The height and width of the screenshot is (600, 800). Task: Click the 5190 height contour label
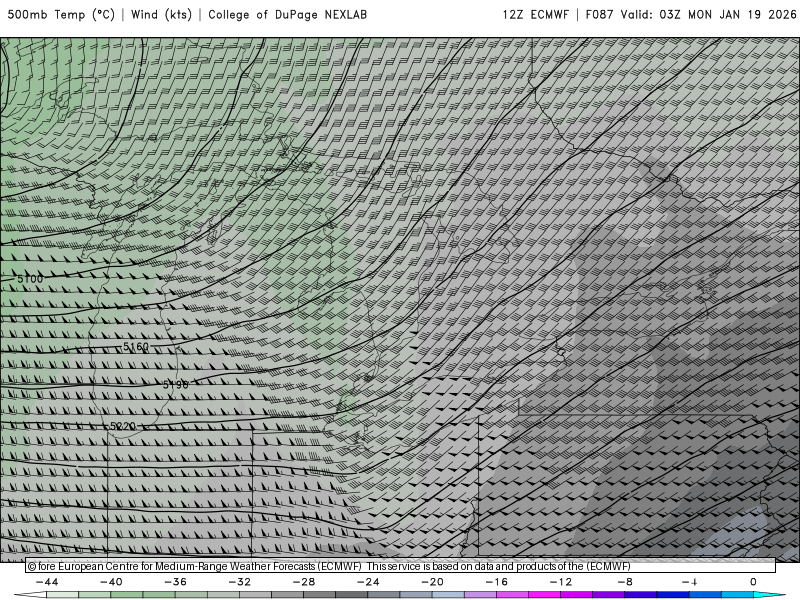(x=176, y=384)
